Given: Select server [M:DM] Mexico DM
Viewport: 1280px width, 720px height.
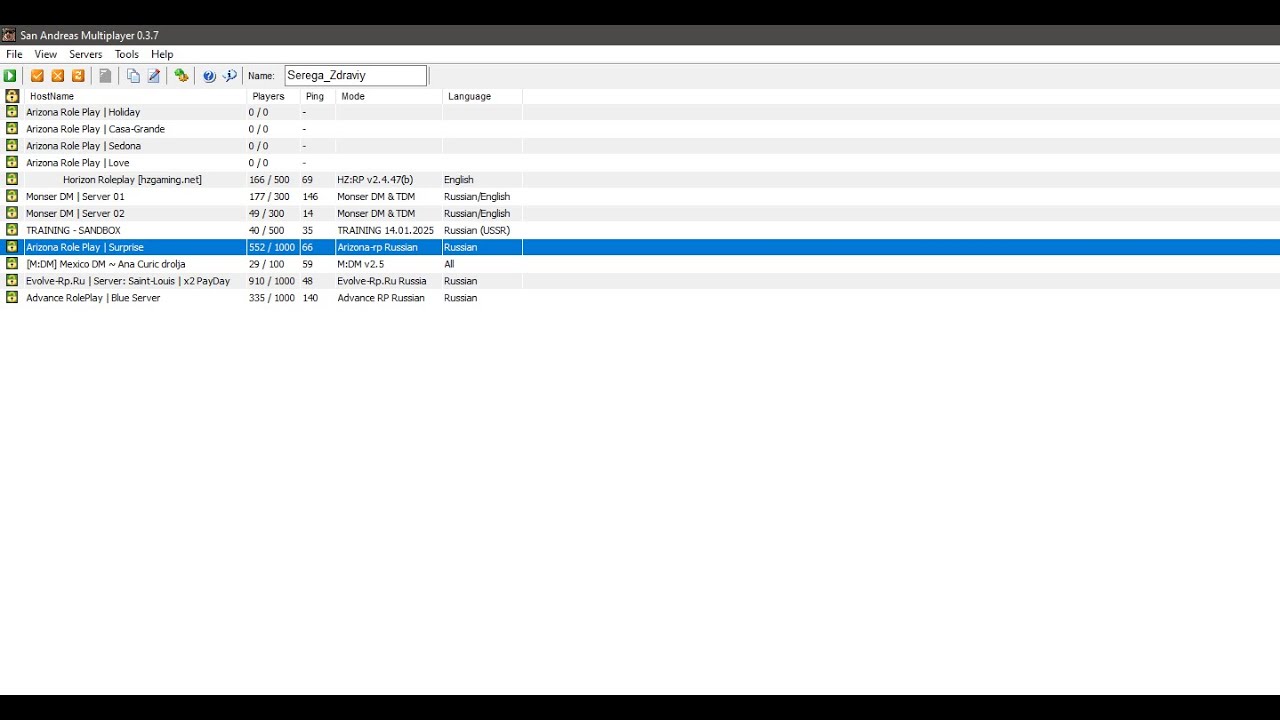Looking at the screenshot, I should 106,264.
